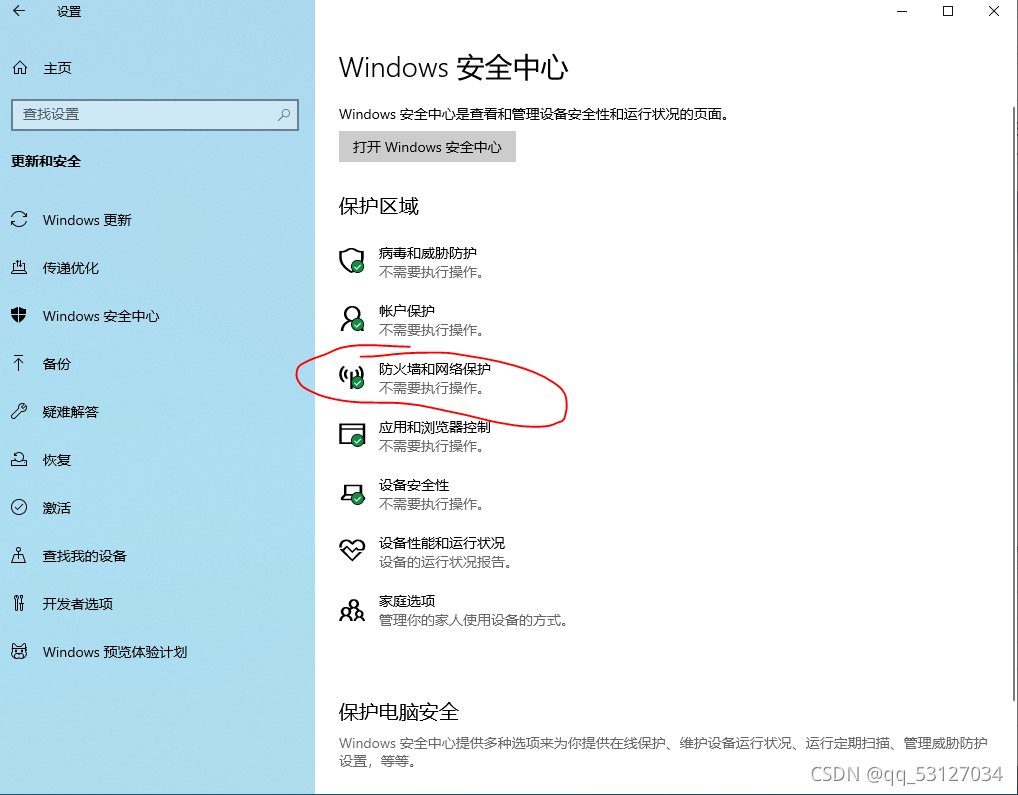This screenshot has height=795, width=1018.
Task: Click the Home house icon
Action: pos(20,67)
